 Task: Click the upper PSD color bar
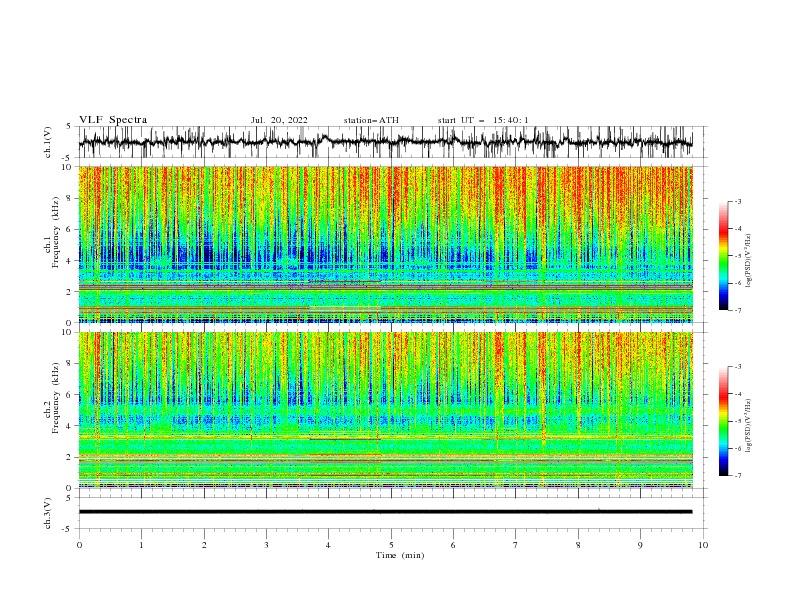point(724,256)
